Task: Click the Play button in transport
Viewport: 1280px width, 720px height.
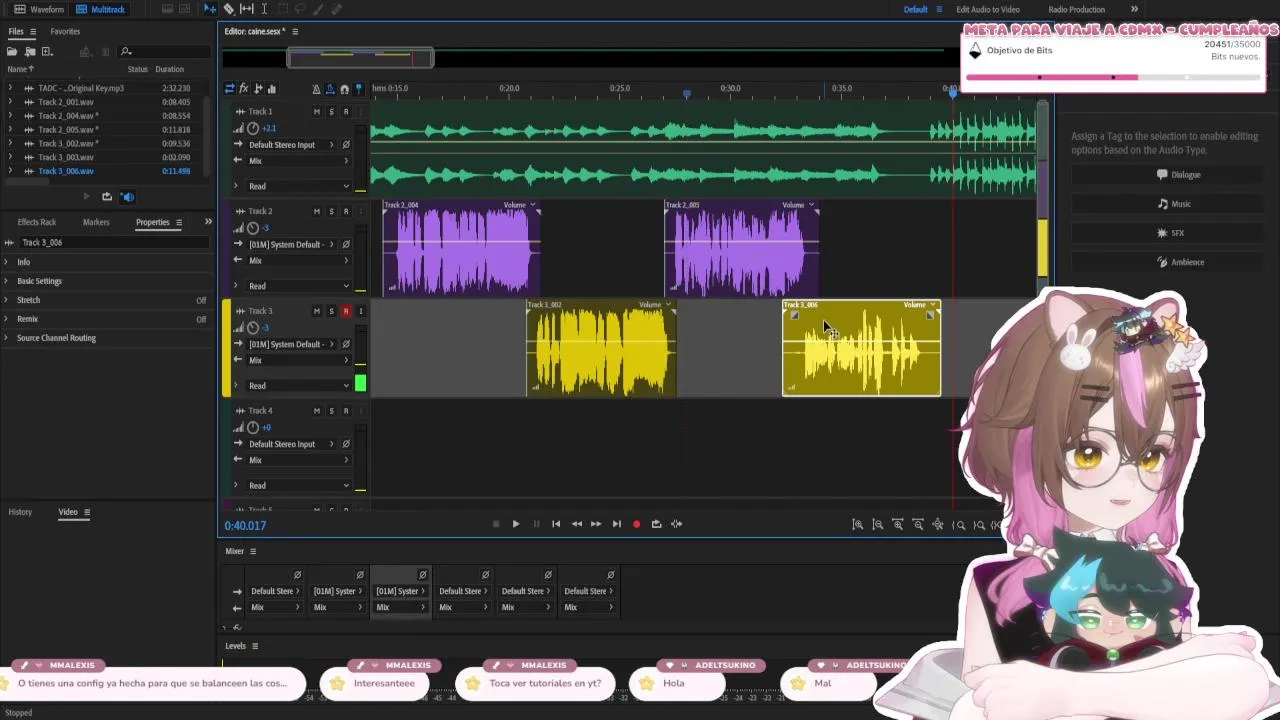Action: tap(516, 524)
